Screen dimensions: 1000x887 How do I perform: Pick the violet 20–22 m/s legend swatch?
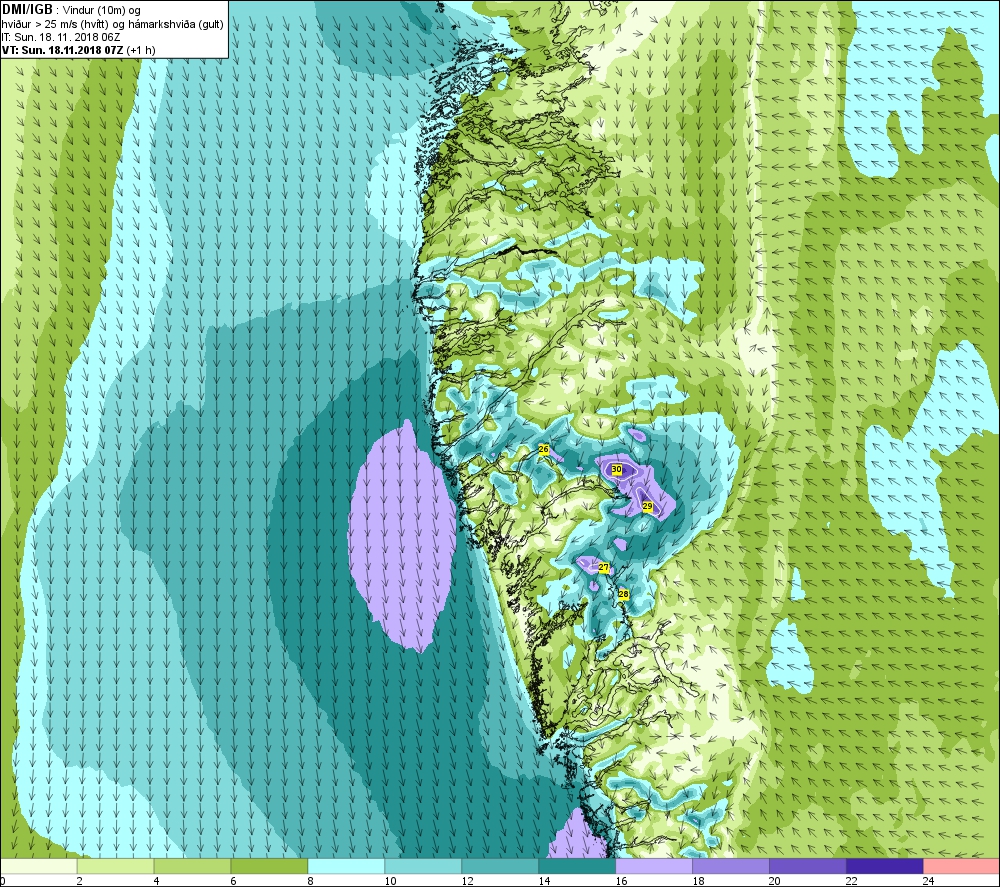coord(807,866)
